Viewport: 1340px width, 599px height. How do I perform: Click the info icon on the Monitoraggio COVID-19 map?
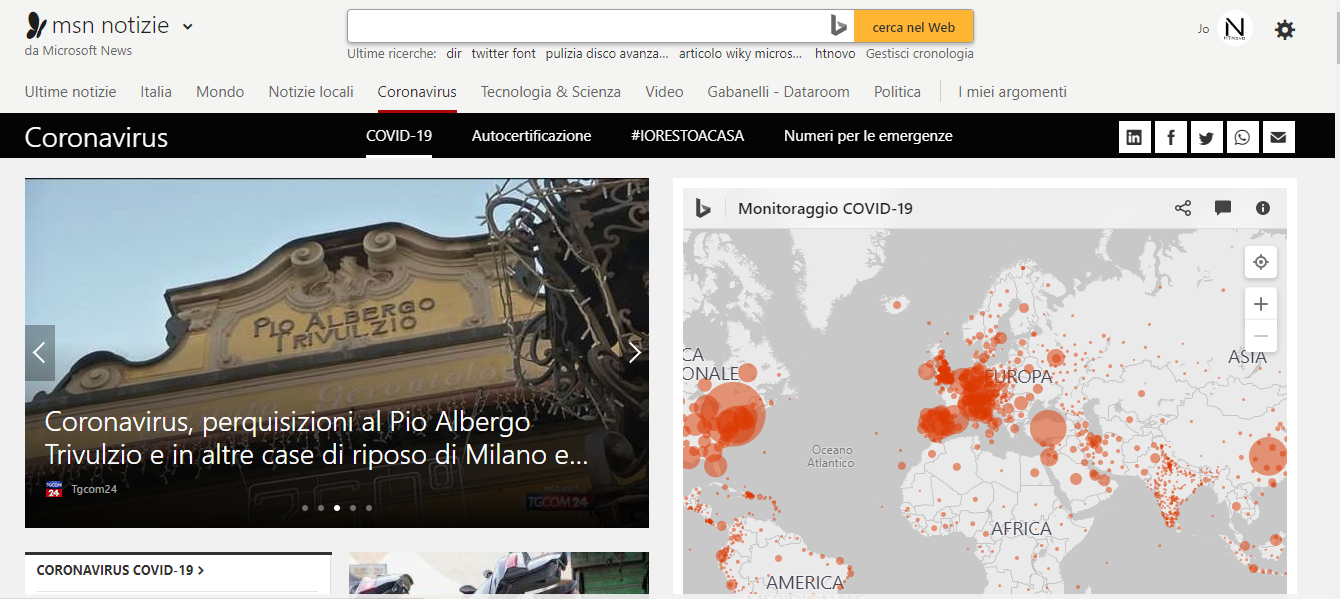pyautogui.click(x=1262, y=208)
